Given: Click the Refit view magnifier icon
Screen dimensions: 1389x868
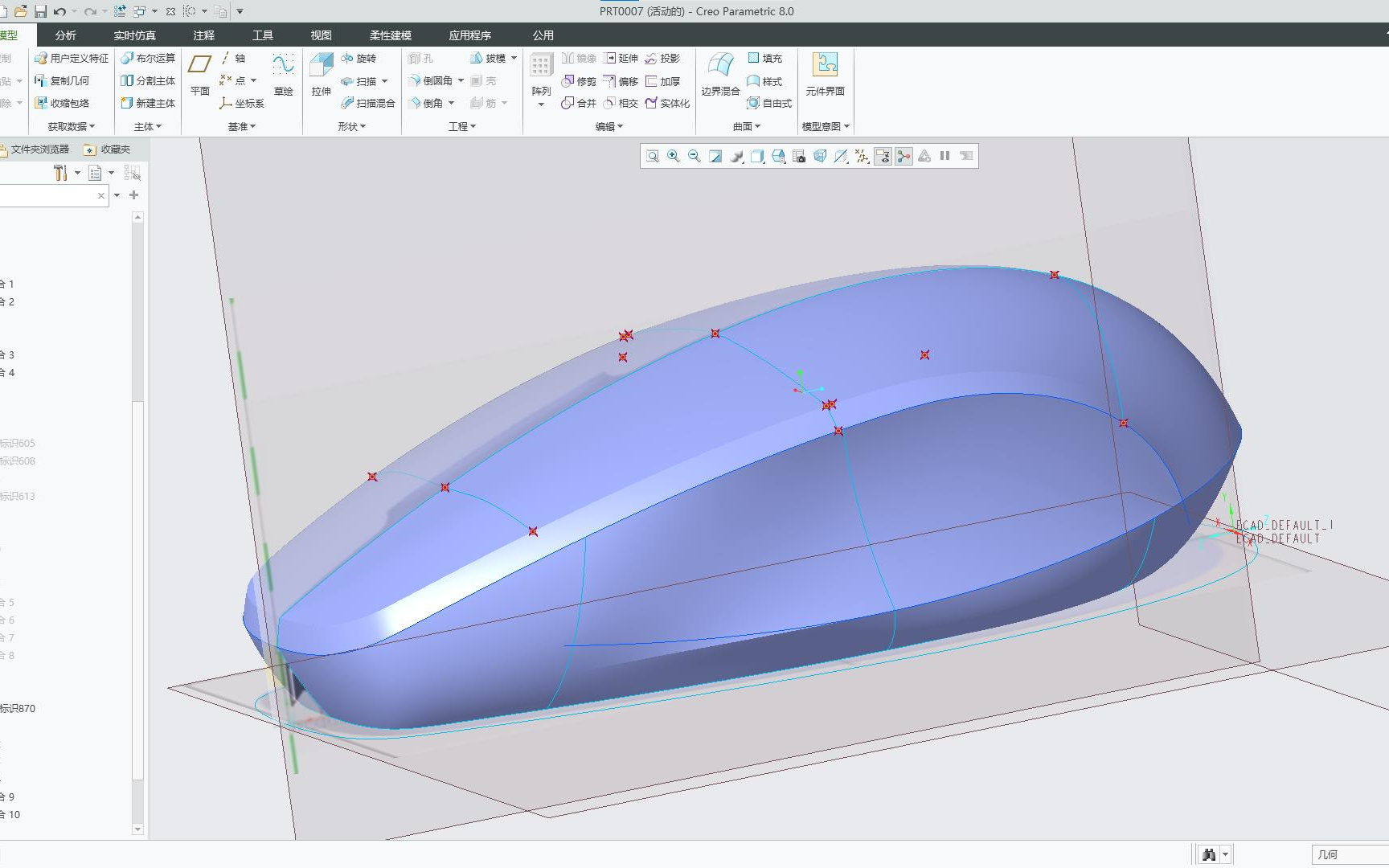Looking at the screenshot, I should 652,156.
